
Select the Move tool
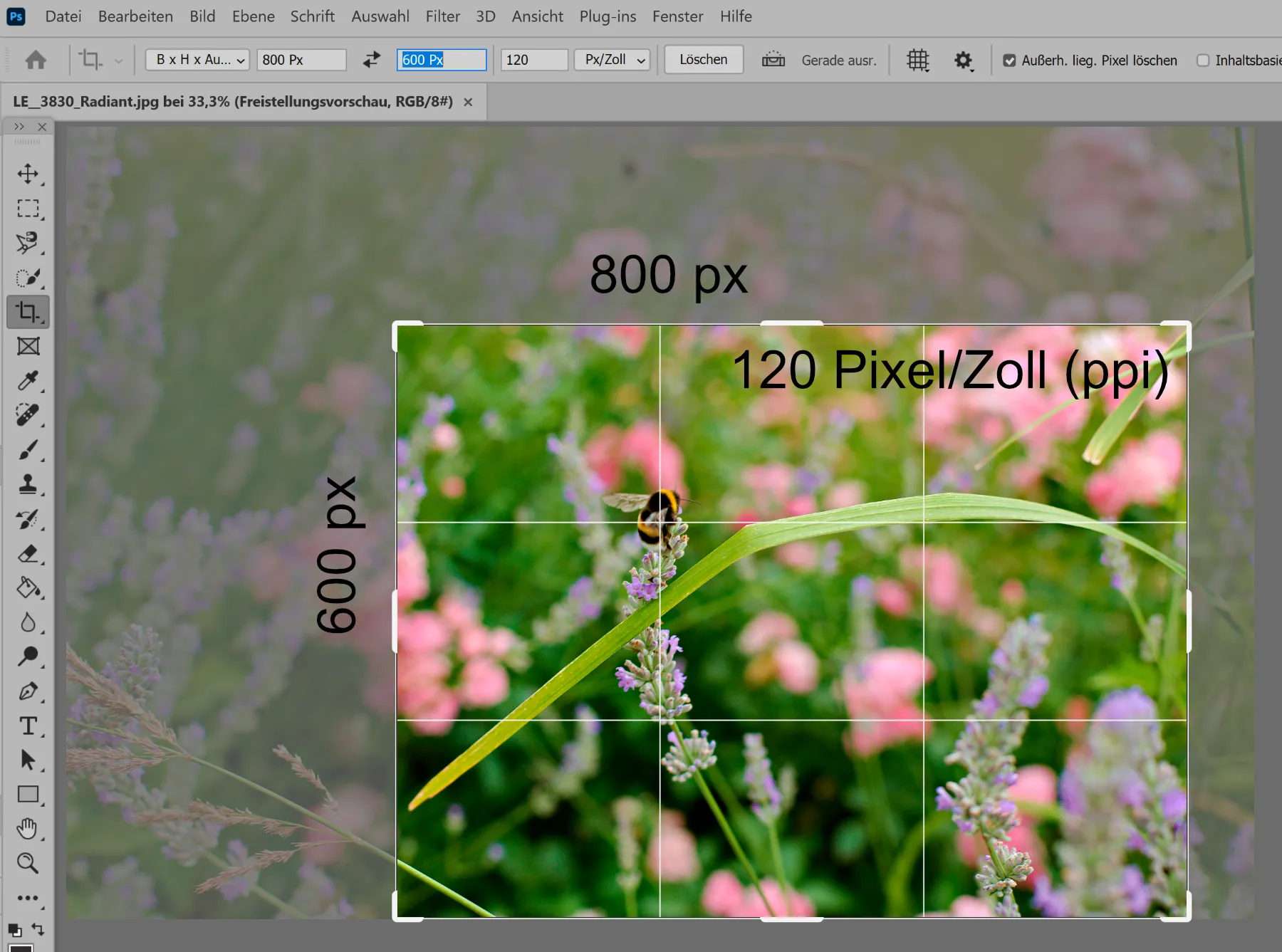coord(28,174)
